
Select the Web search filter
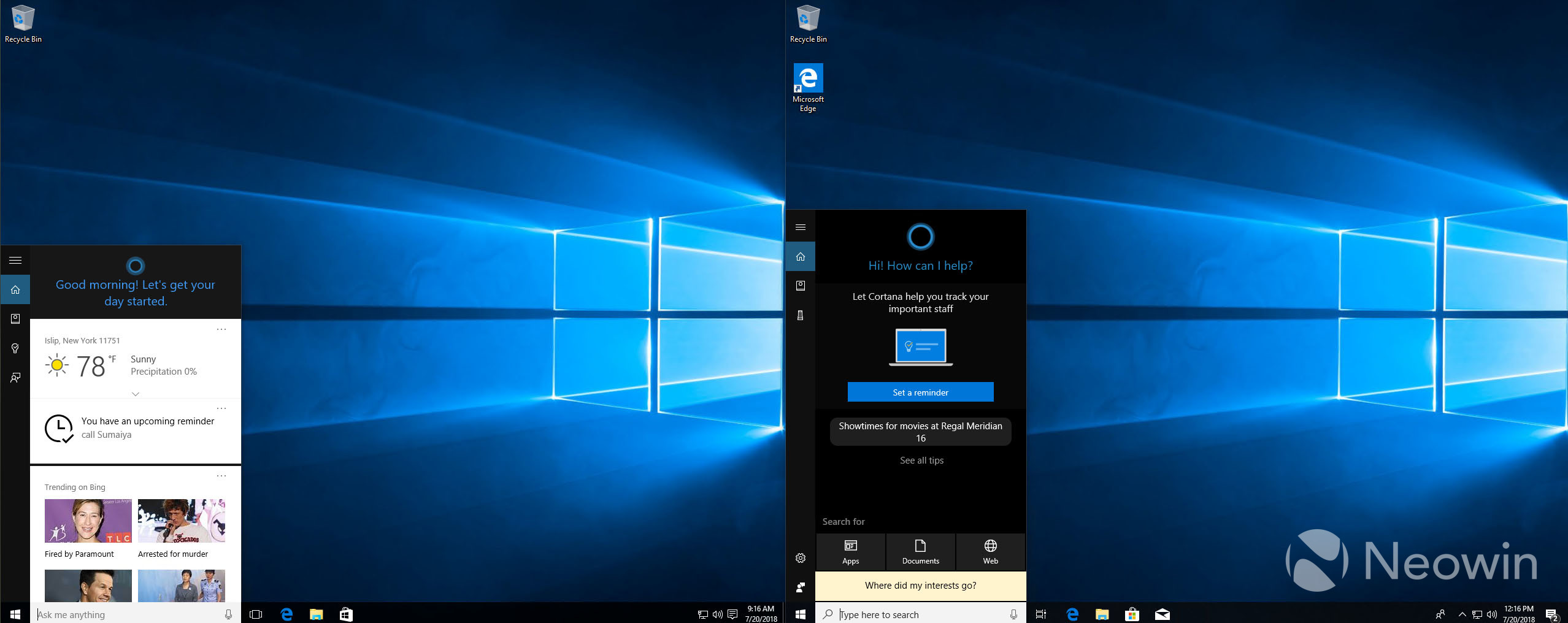pos(990,552)
